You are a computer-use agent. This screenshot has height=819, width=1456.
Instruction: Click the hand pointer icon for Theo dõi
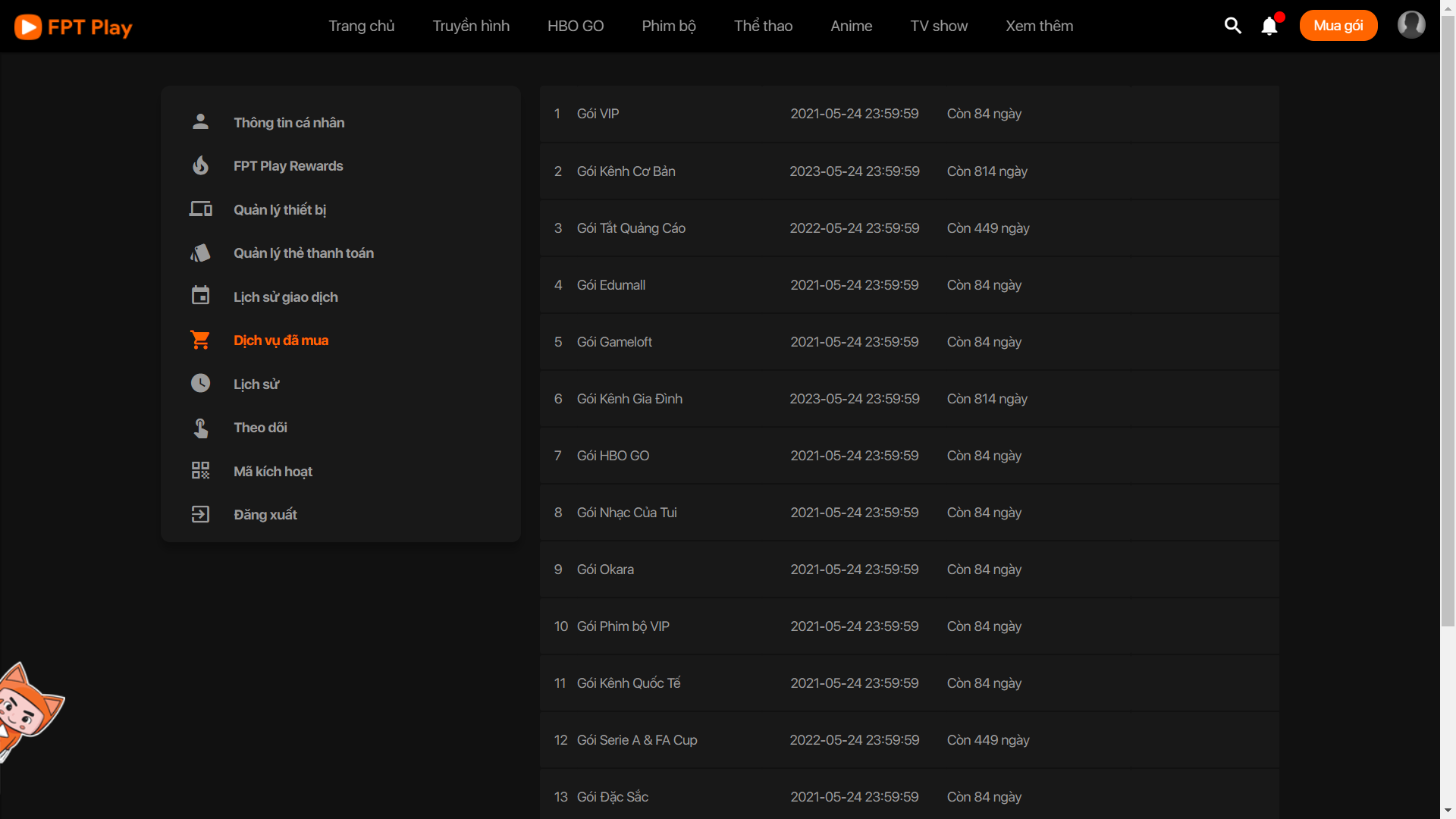pyautogui.click(x=200, y=428)
